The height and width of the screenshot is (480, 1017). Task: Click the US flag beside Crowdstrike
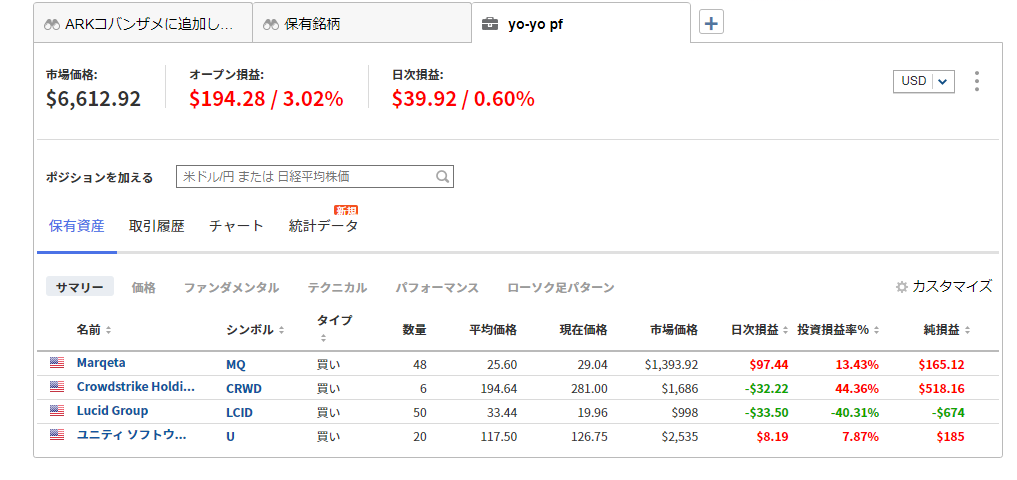tap(57, 387)
